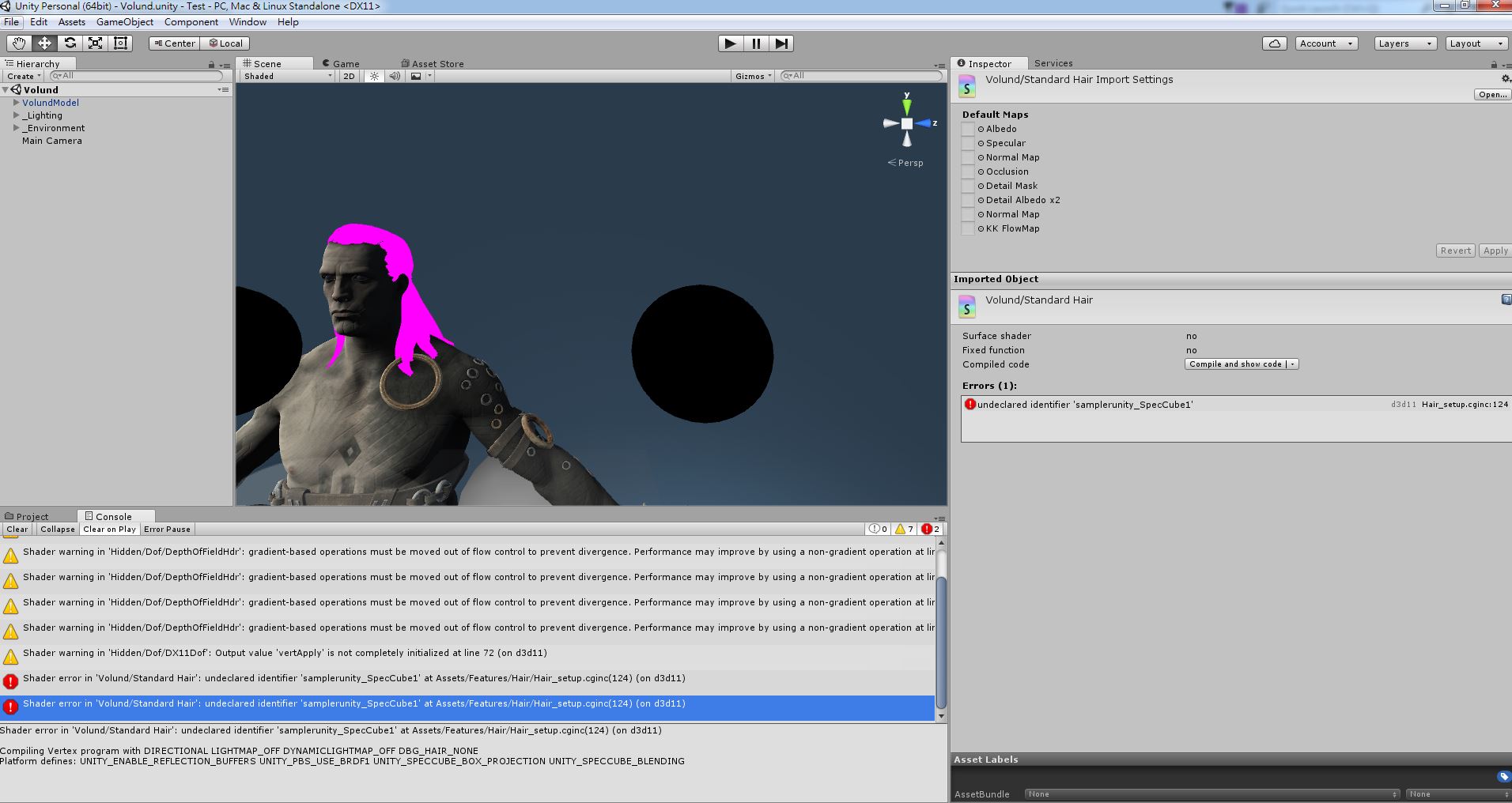Open the File menu
The width and height of the screenshot is (1512, 803).
tap(11, 22)
